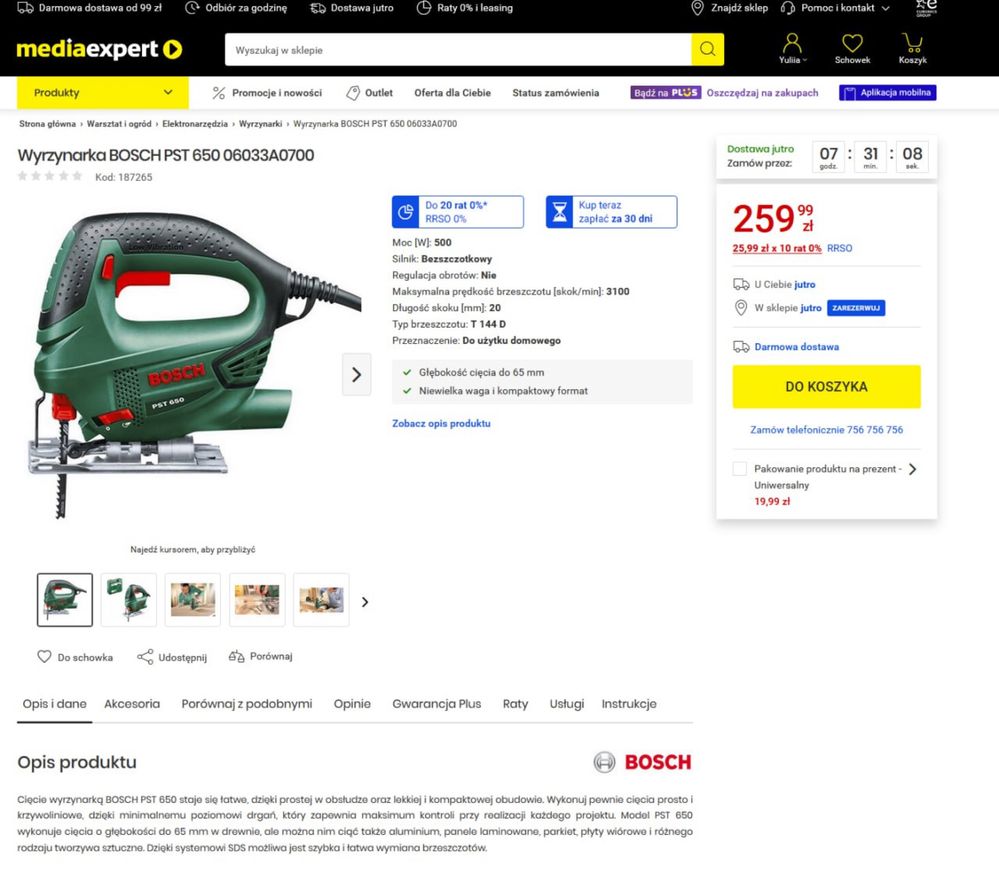This screenshot has height=881, width=999.
Task: Open the Koszyk cart icon
Action: (912, 43)
